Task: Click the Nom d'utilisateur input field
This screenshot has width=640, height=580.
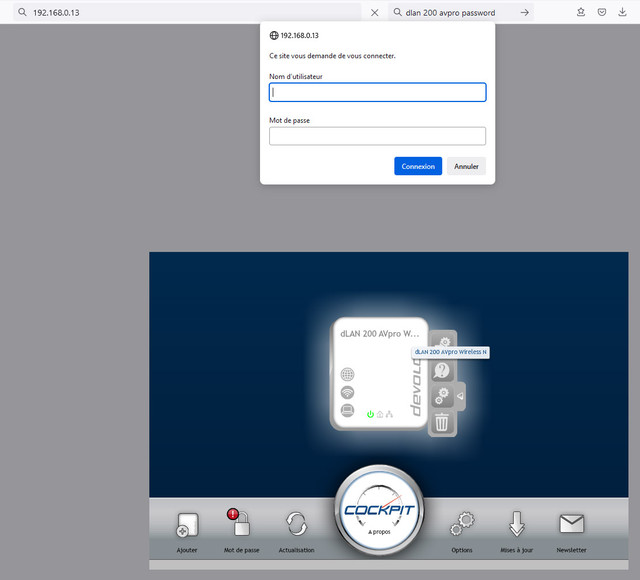Action: [x=377, y=92]
